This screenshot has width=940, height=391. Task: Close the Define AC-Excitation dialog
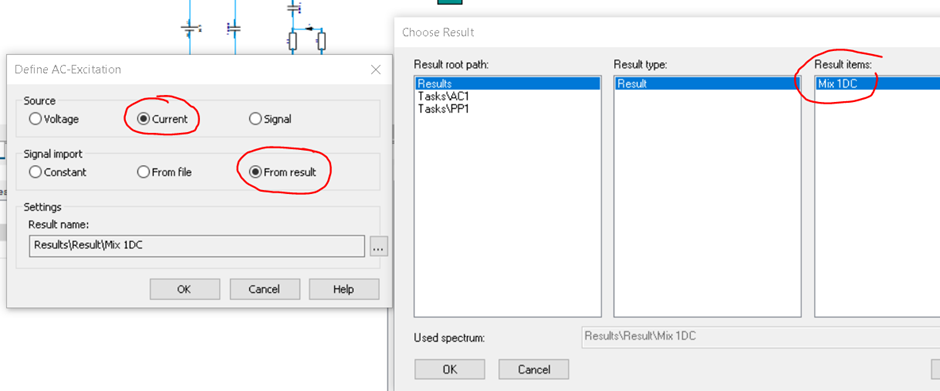[x=376, y=70]
